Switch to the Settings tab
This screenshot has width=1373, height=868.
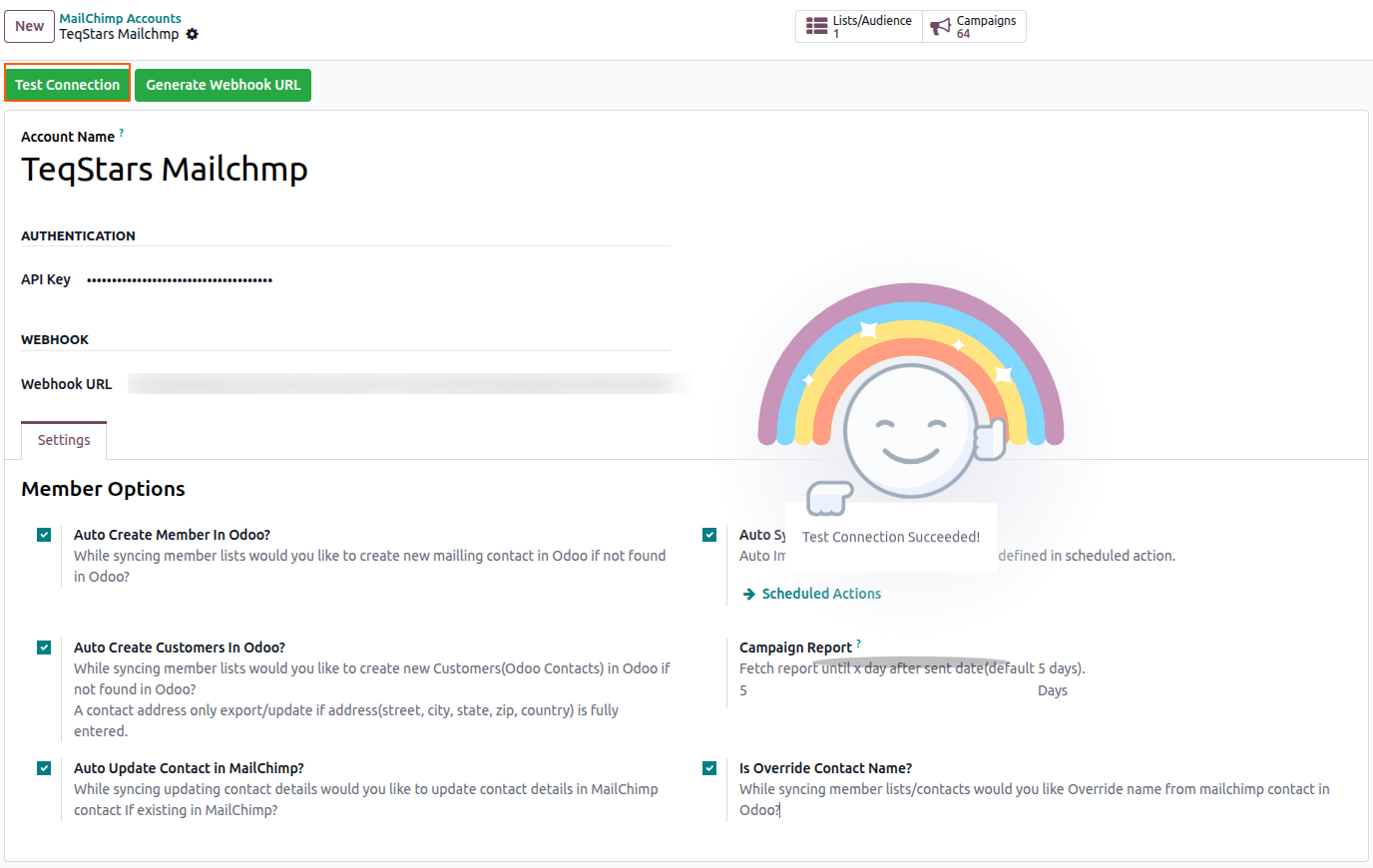click(x=64, y=440)
